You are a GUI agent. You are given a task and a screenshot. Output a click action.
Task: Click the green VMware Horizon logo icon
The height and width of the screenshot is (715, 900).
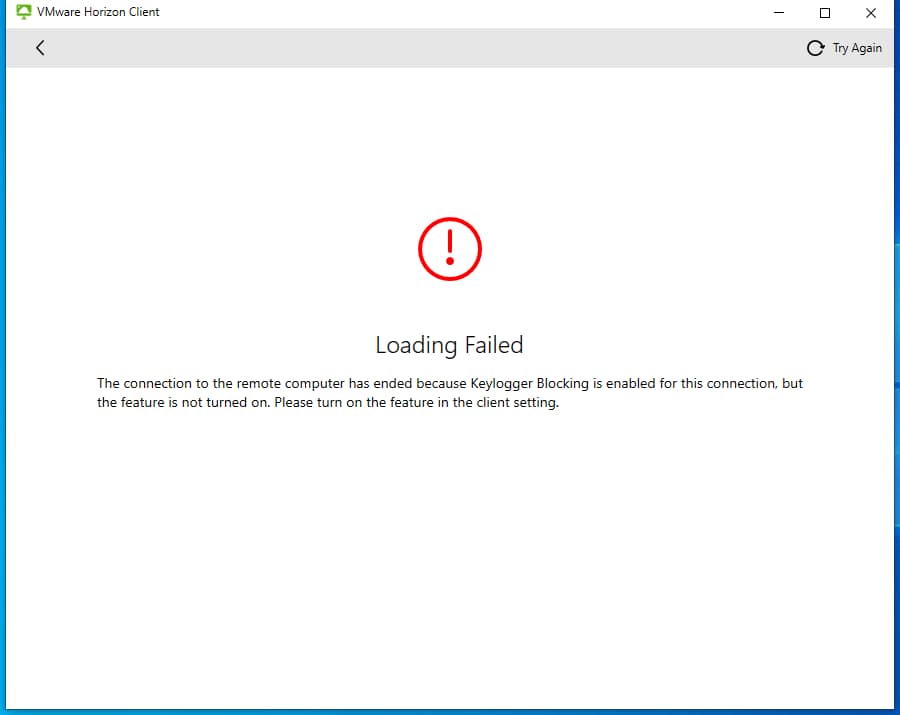[22, 13]
